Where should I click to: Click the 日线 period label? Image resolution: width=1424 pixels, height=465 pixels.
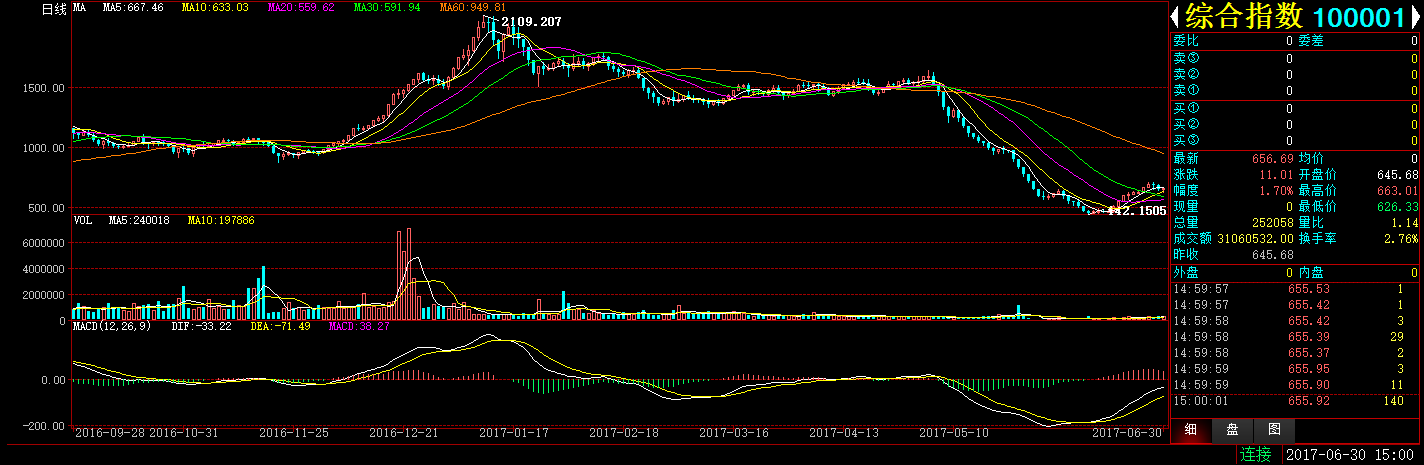[54, 9]
